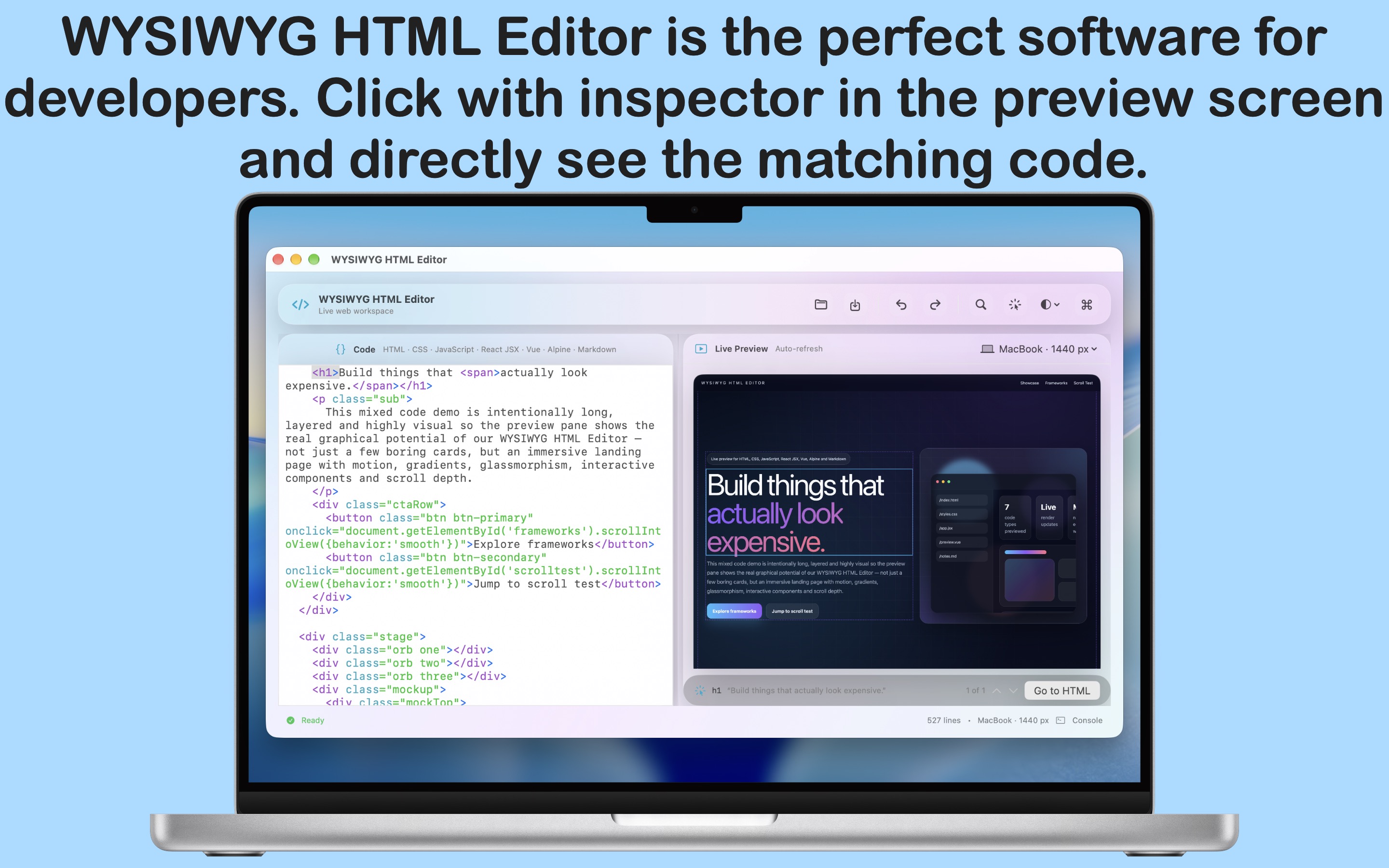Click the Live Preview panel title

(x=741, y=349)
